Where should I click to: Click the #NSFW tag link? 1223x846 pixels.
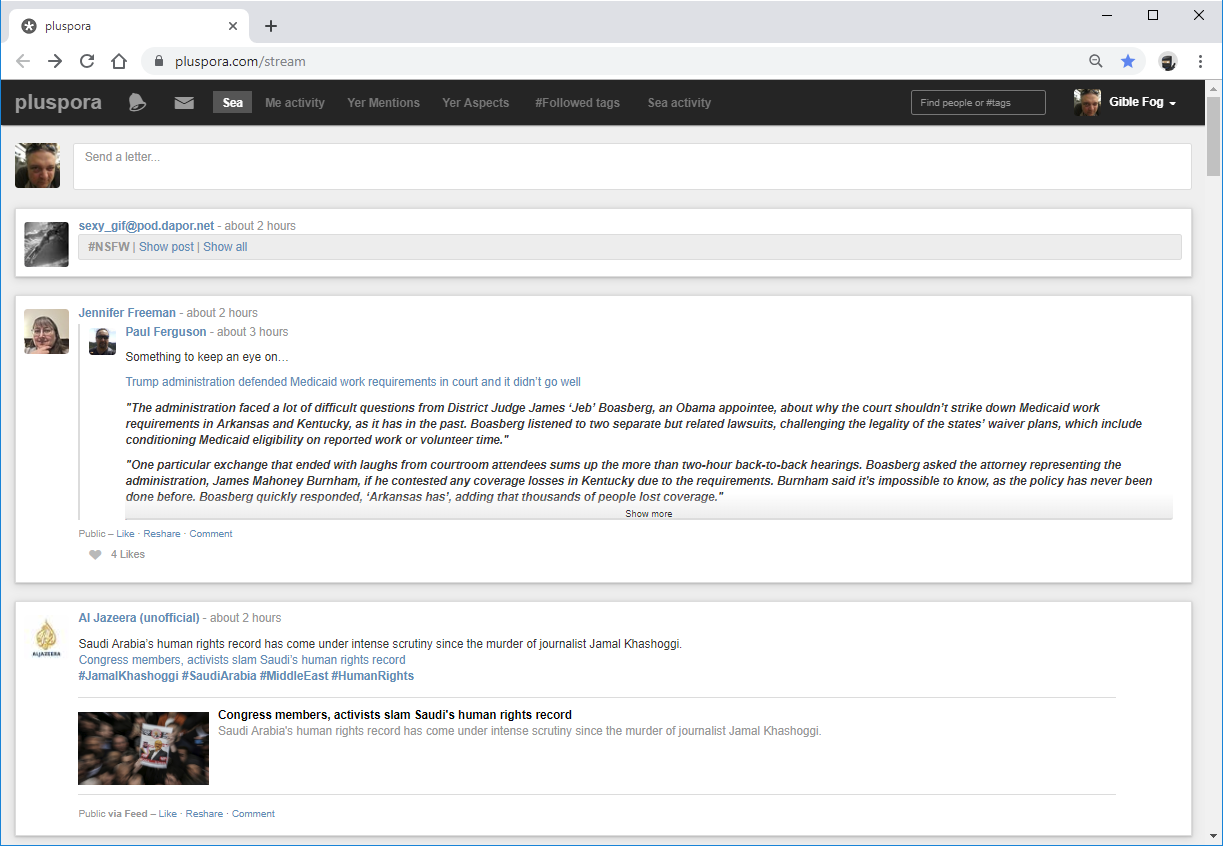click(x=109, y=247)
